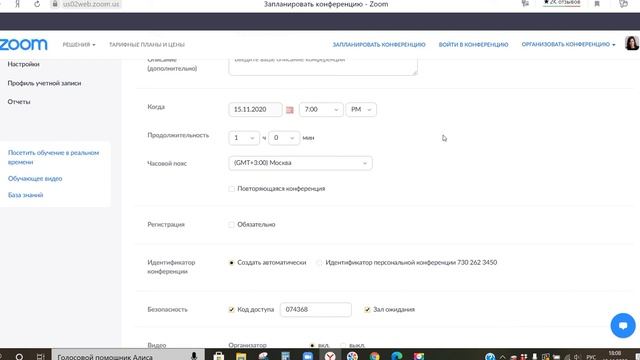Check the Обязательно registration checkbox

(231, 225)
